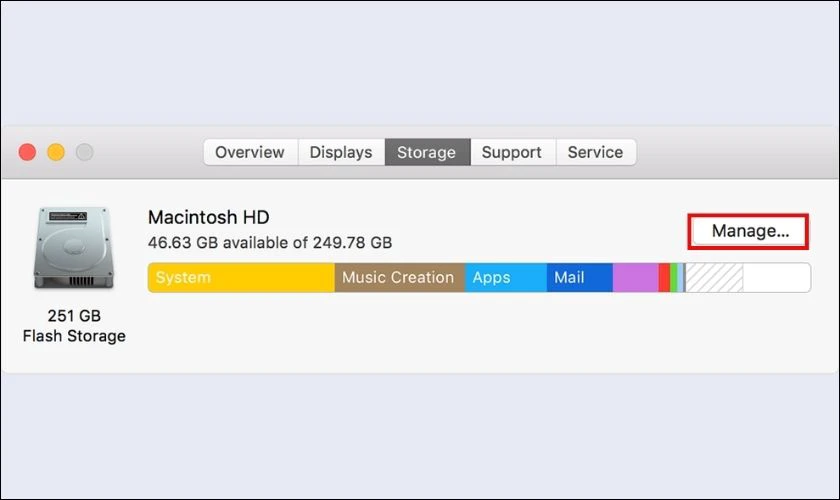The width and height of the screenshot is (840, 500).
Task: Click the white free space segment
Action: click(776, 278)
